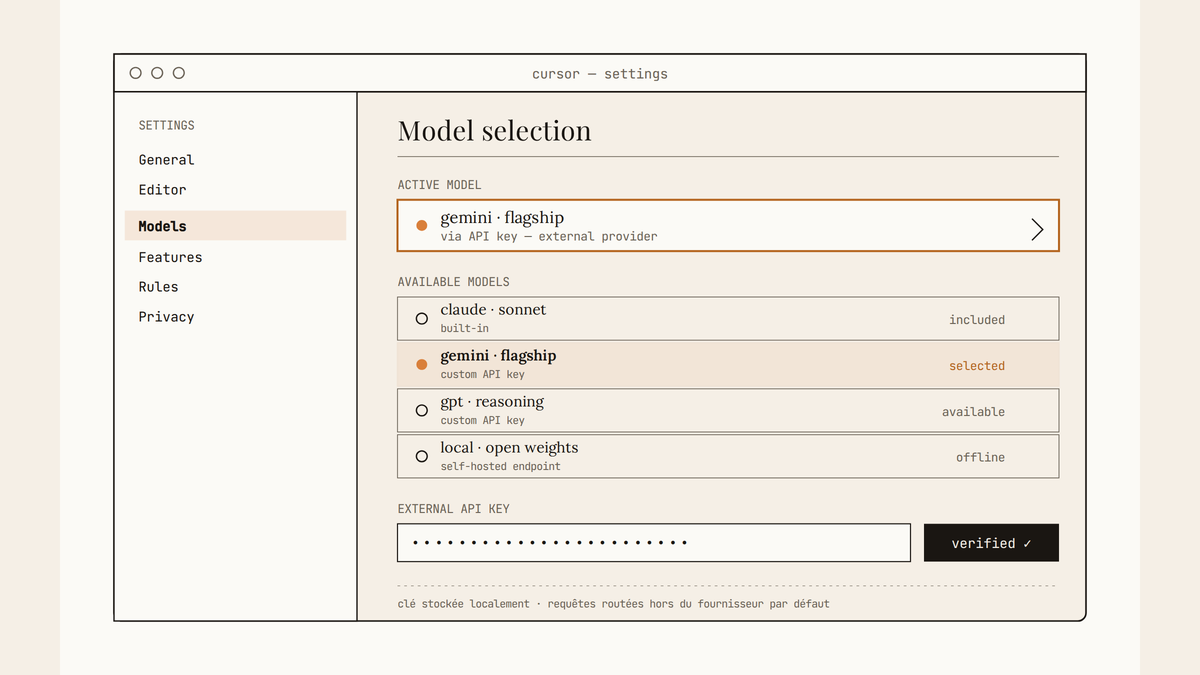Image resolution: width=1200 pixels, height=675 pixels.
Task: Click 'custom API key' under gemini · flagship
Action: [x=482, y=374]
